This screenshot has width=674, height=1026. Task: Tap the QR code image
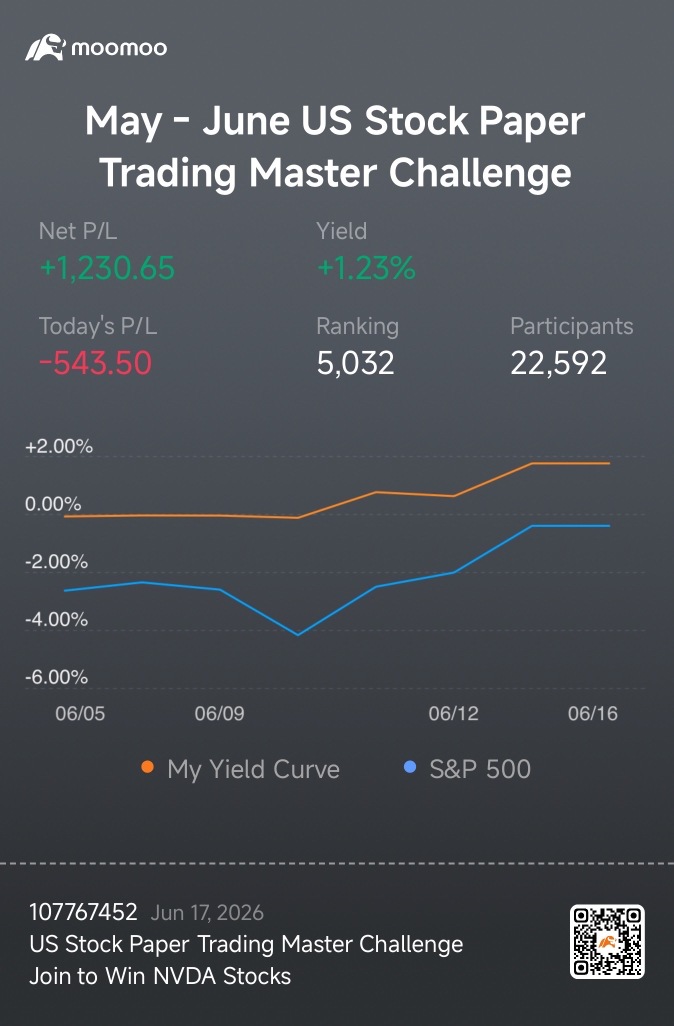[607, 942]
